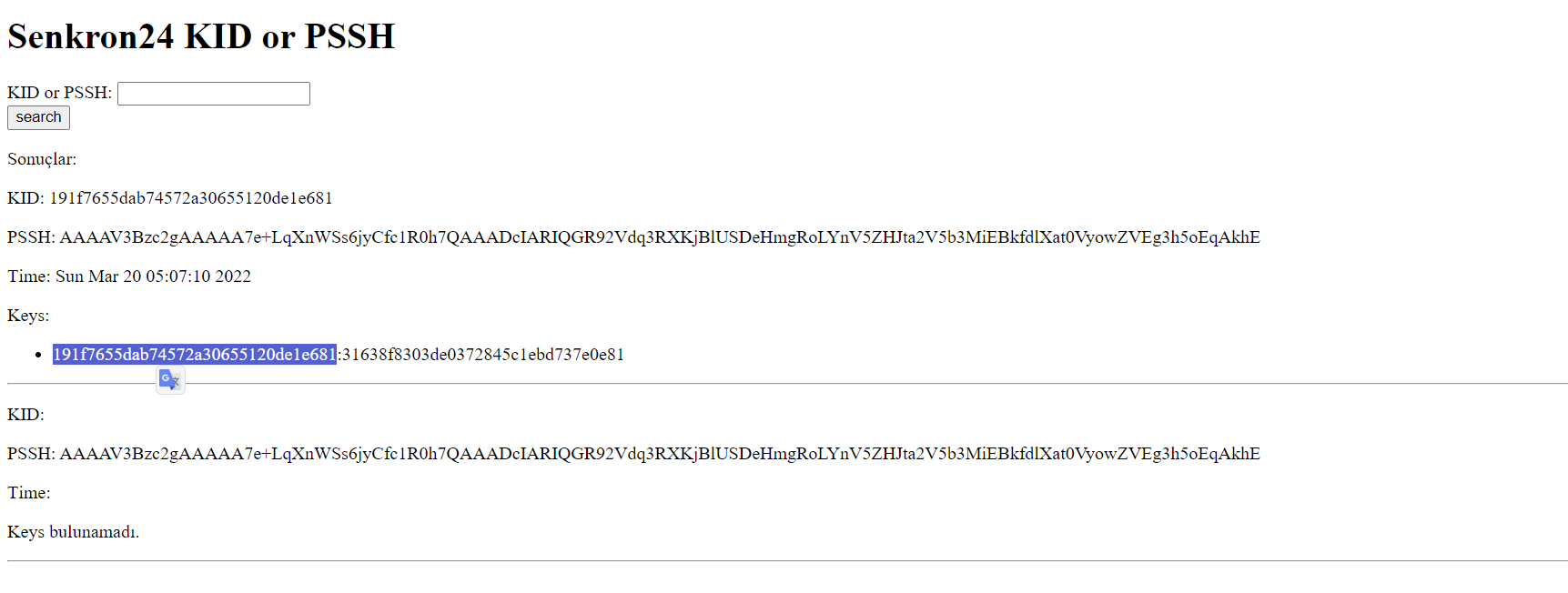Click the PSSH string in the second result
The height and width of the screenshot is (593, 1568).
click(x=659, y=454)
